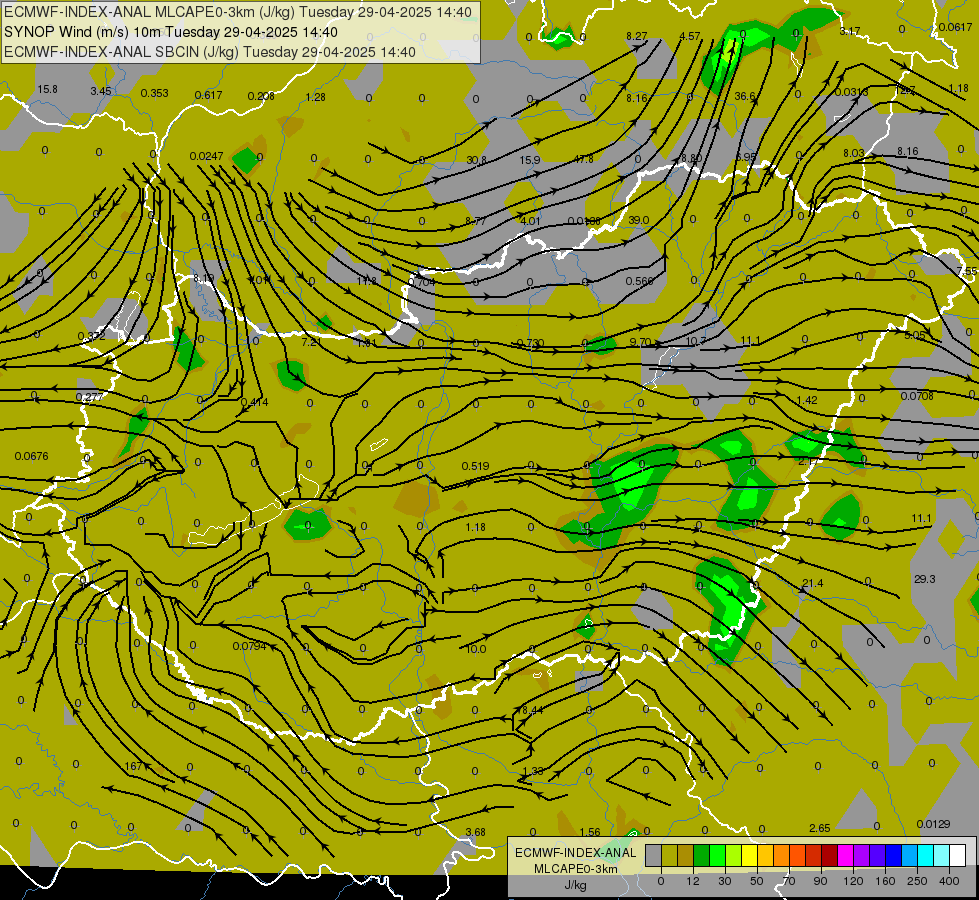Select the '3.68' map value
Viewport: 979px width, 900px height.
click(475, 832)
